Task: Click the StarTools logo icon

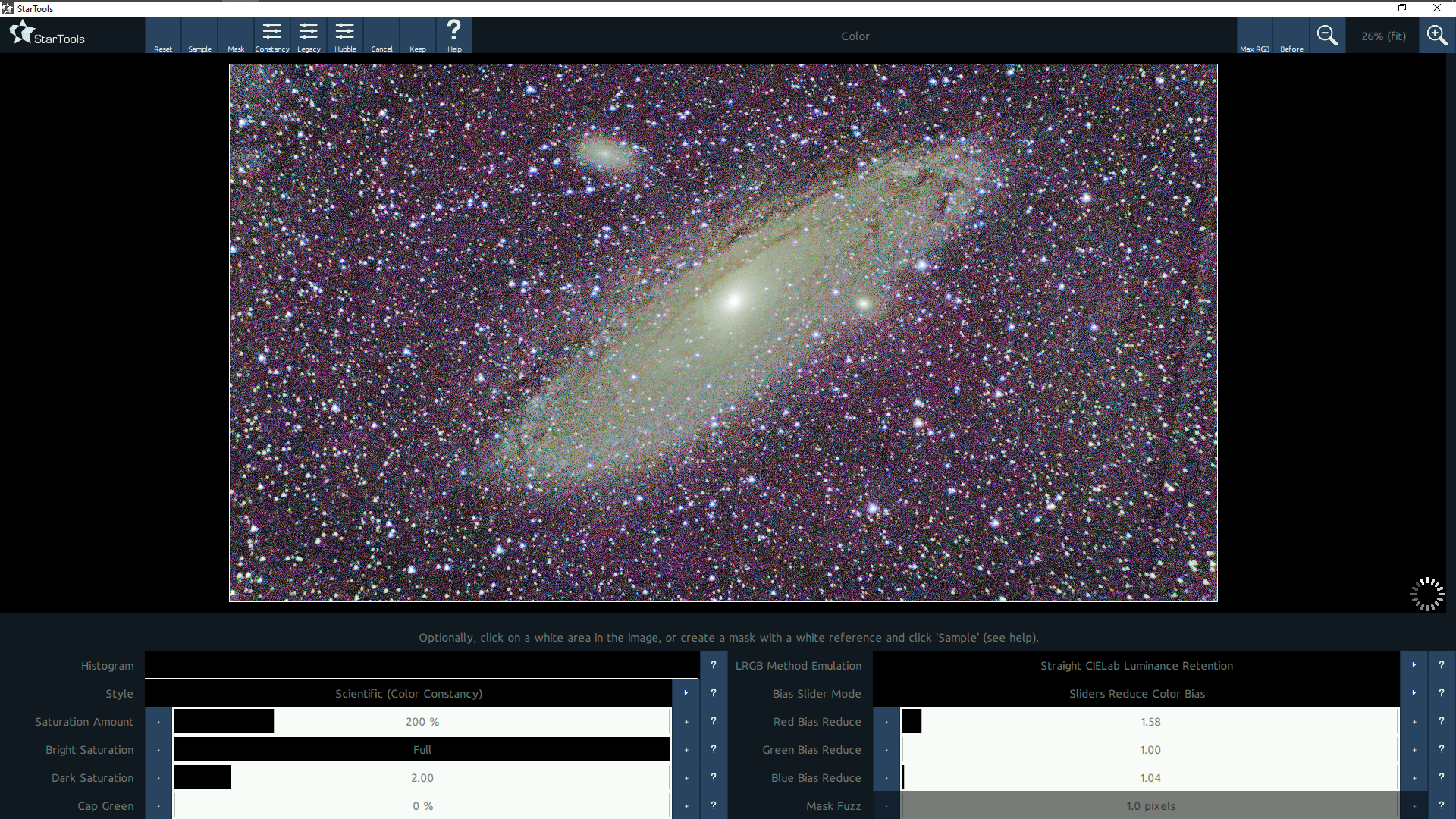Action: (23, 33)
